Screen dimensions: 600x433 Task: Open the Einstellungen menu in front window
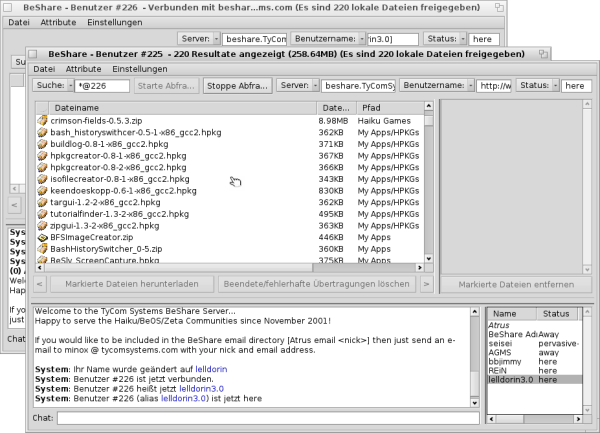(139, 69)
